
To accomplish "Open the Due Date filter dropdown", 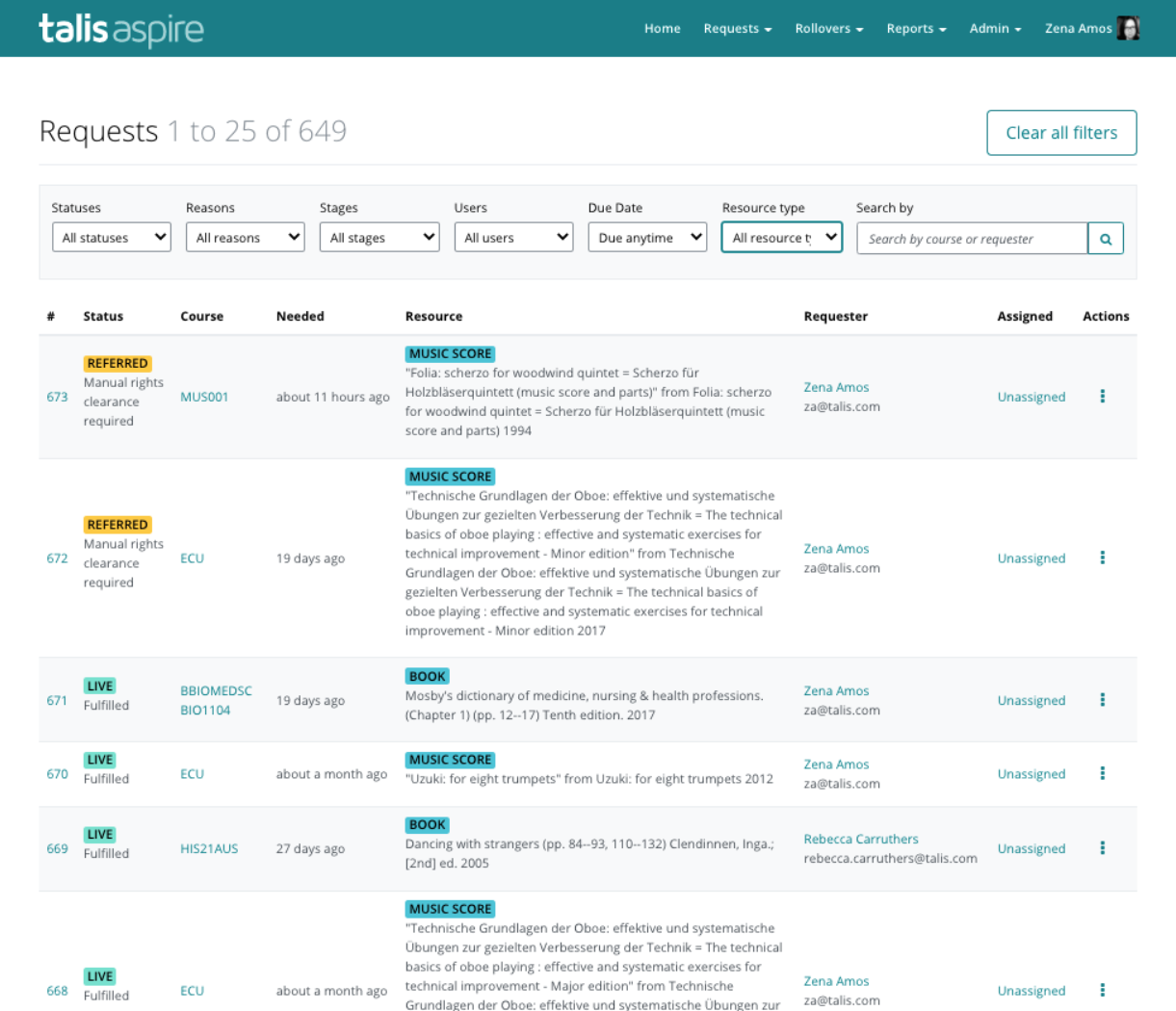I will click(648, 238).
